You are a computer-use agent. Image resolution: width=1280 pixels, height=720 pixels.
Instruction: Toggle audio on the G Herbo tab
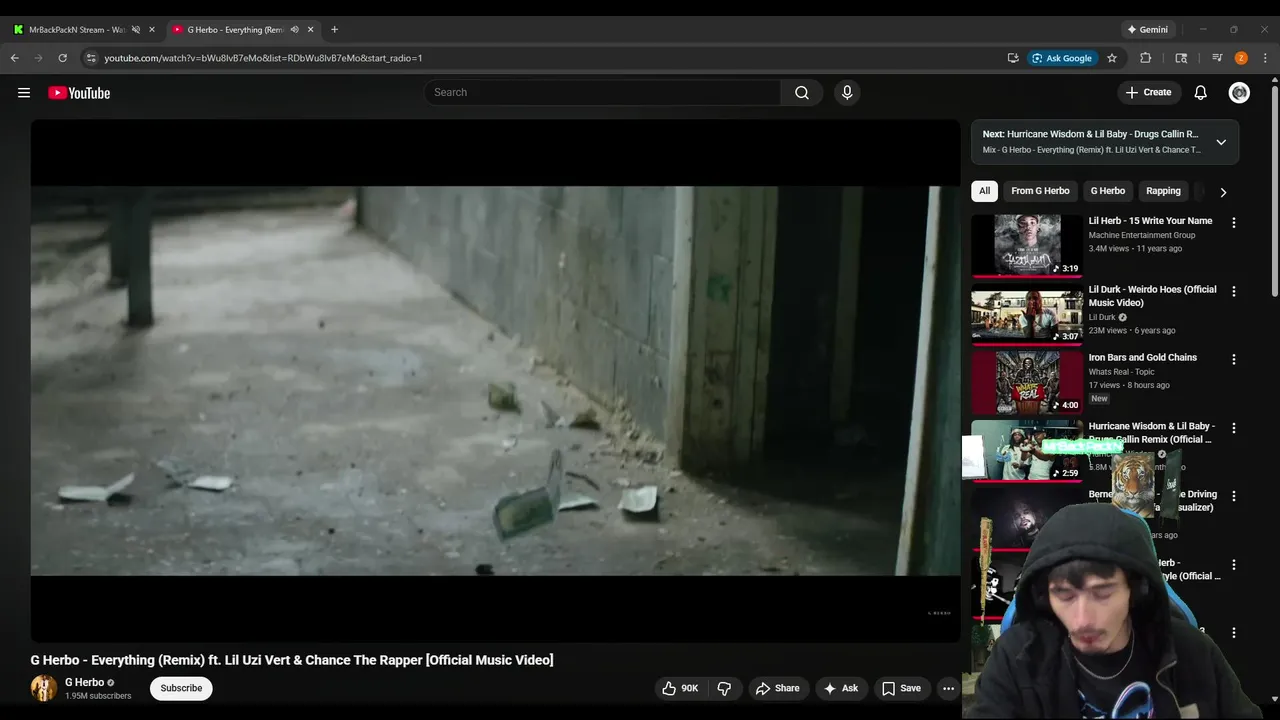pos(294,29)
